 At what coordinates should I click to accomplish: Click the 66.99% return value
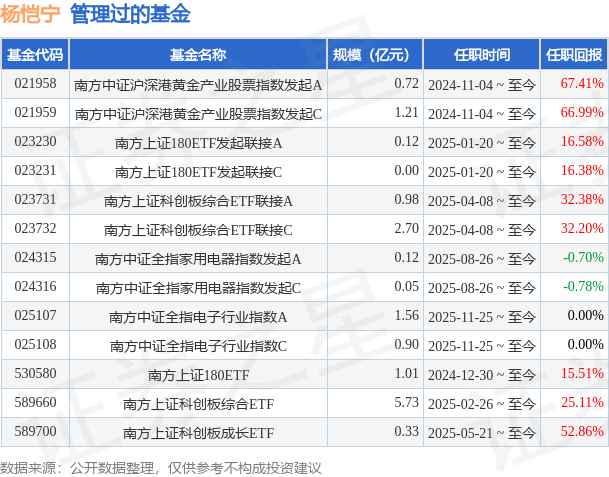click(x=582, y=113)
